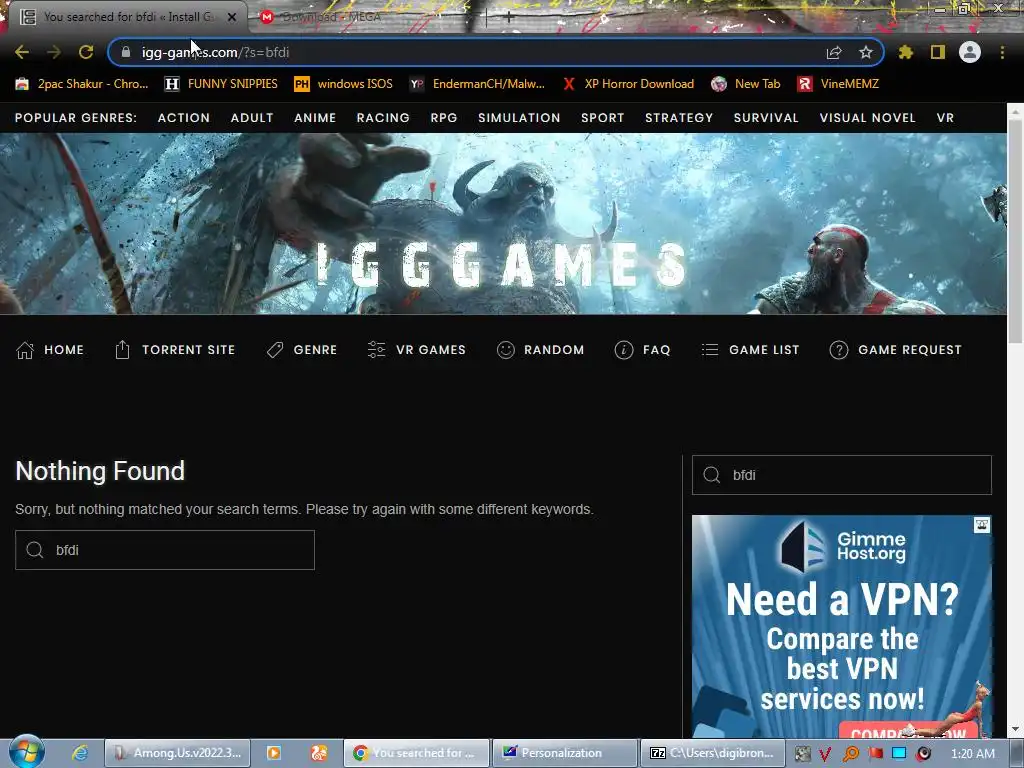Click the magnifier icon under Nothing Found
Viewport: 1024px width, 768px height.
tap(35, 550)
